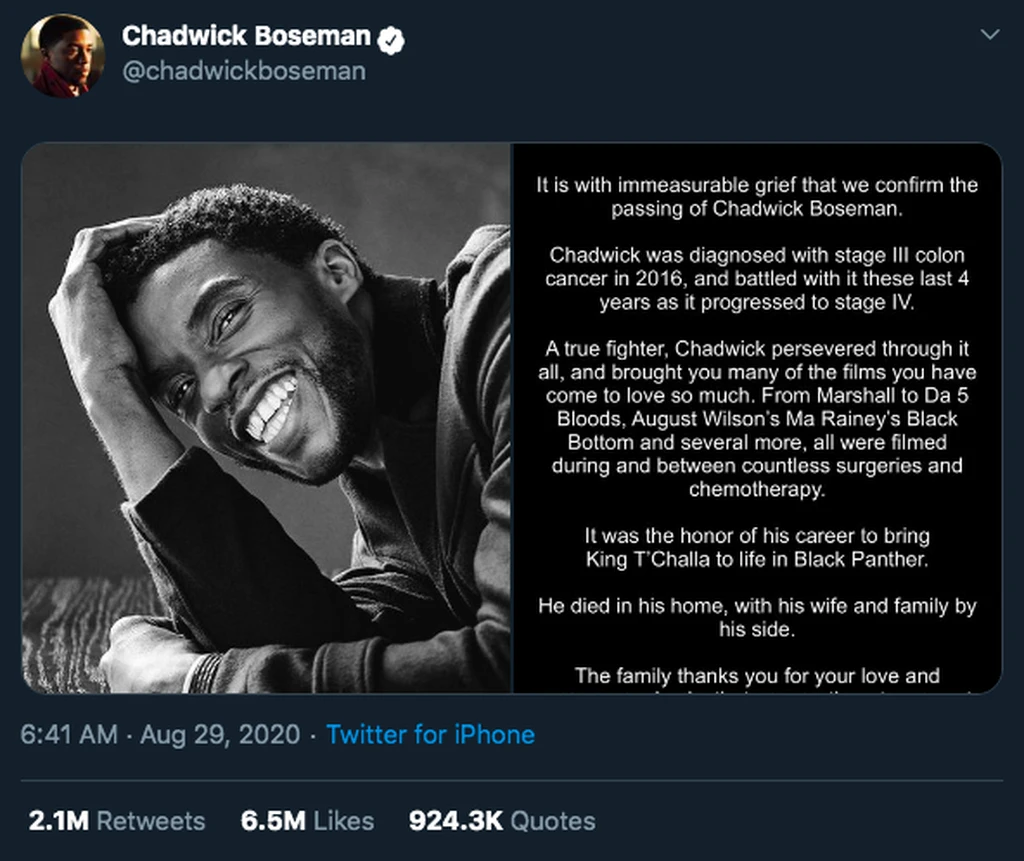1024x861 pixels.
Task: Open the statement text image panel
Action: pos(757,418)
